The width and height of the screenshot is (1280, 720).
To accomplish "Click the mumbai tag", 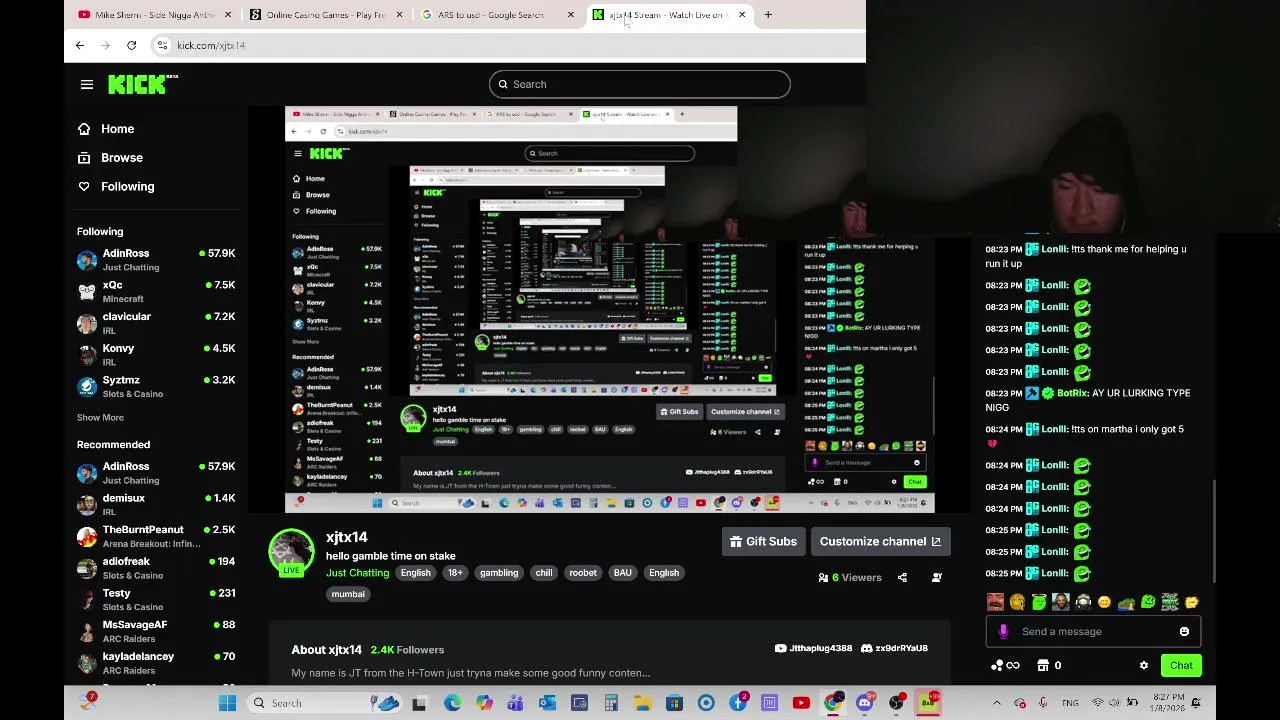I will pyautogui.click(x=348, y=594).
